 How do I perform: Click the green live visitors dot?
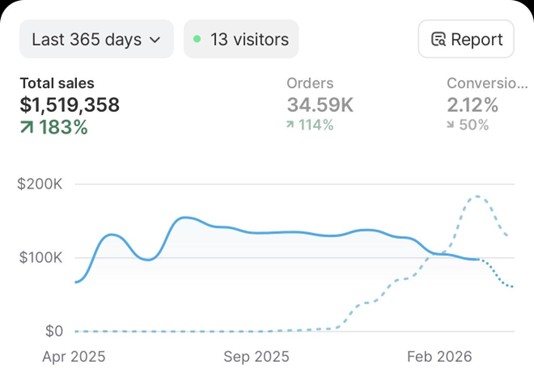[x=197, y=39]
